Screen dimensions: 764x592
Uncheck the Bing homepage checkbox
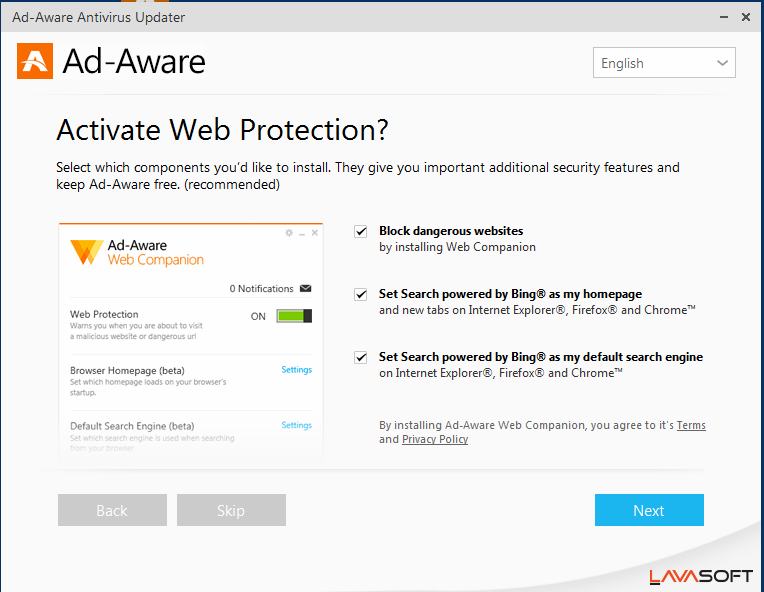361,295
